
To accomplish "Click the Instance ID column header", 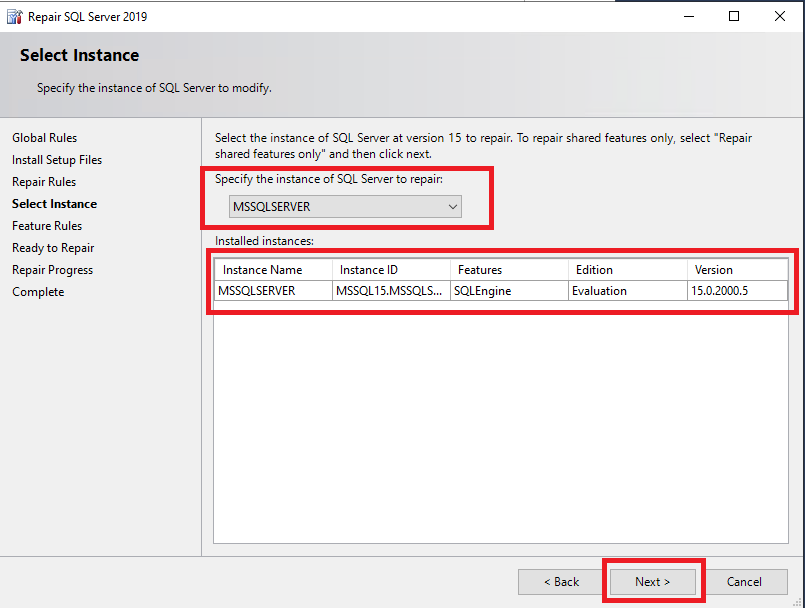I will (391, 270).
